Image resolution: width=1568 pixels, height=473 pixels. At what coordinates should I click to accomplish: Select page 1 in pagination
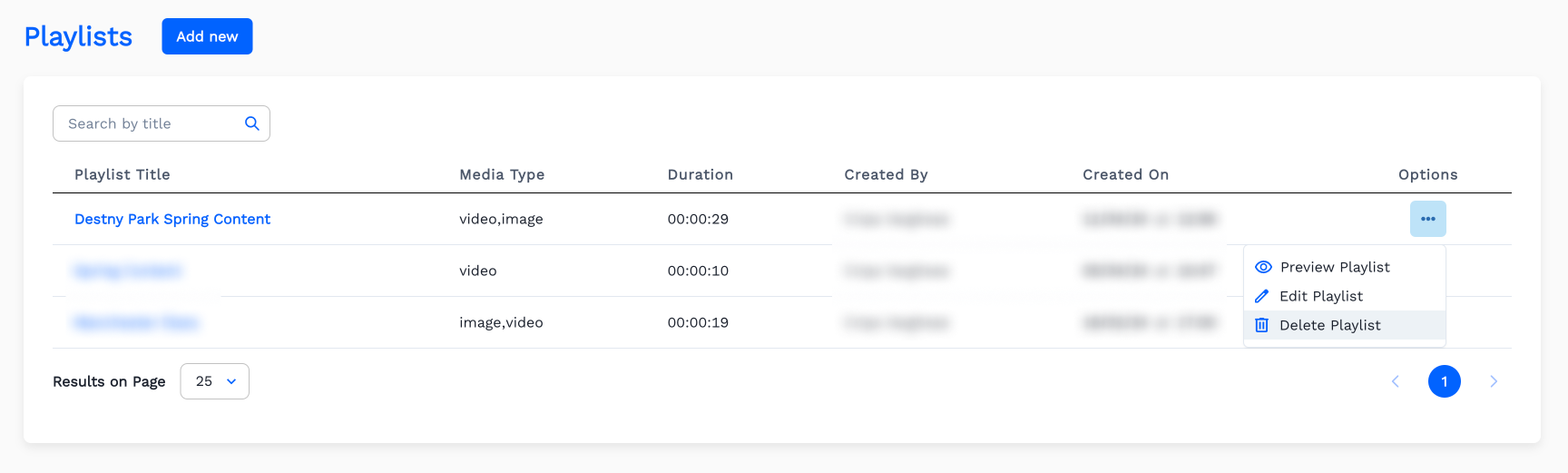(1444, 381)
